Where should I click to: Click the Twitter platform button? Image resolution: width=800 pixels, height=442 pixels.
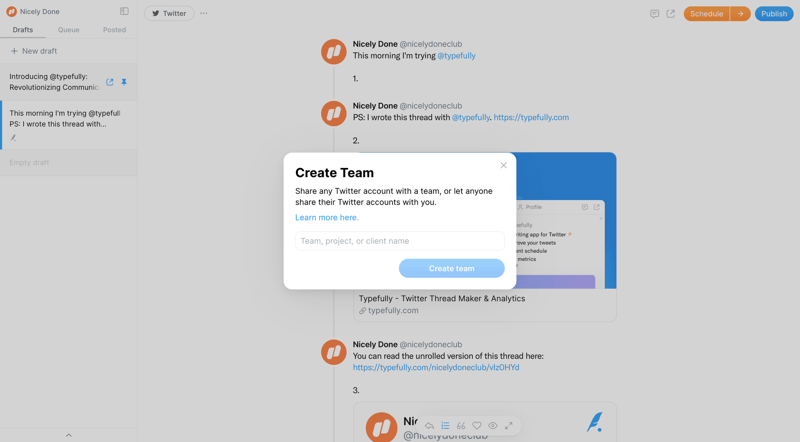coord(169,13)
